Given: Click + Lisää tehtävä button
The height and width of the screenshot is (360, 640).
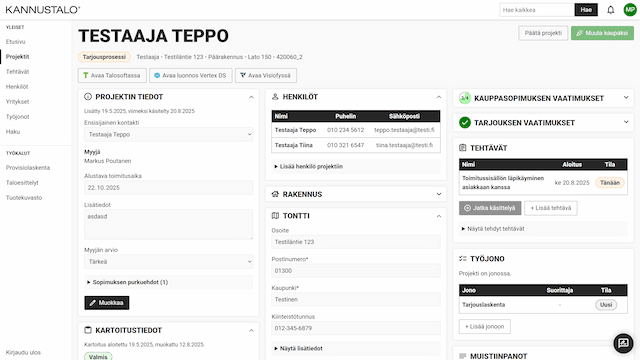Looking at the screenshot, I should point(551,208).
